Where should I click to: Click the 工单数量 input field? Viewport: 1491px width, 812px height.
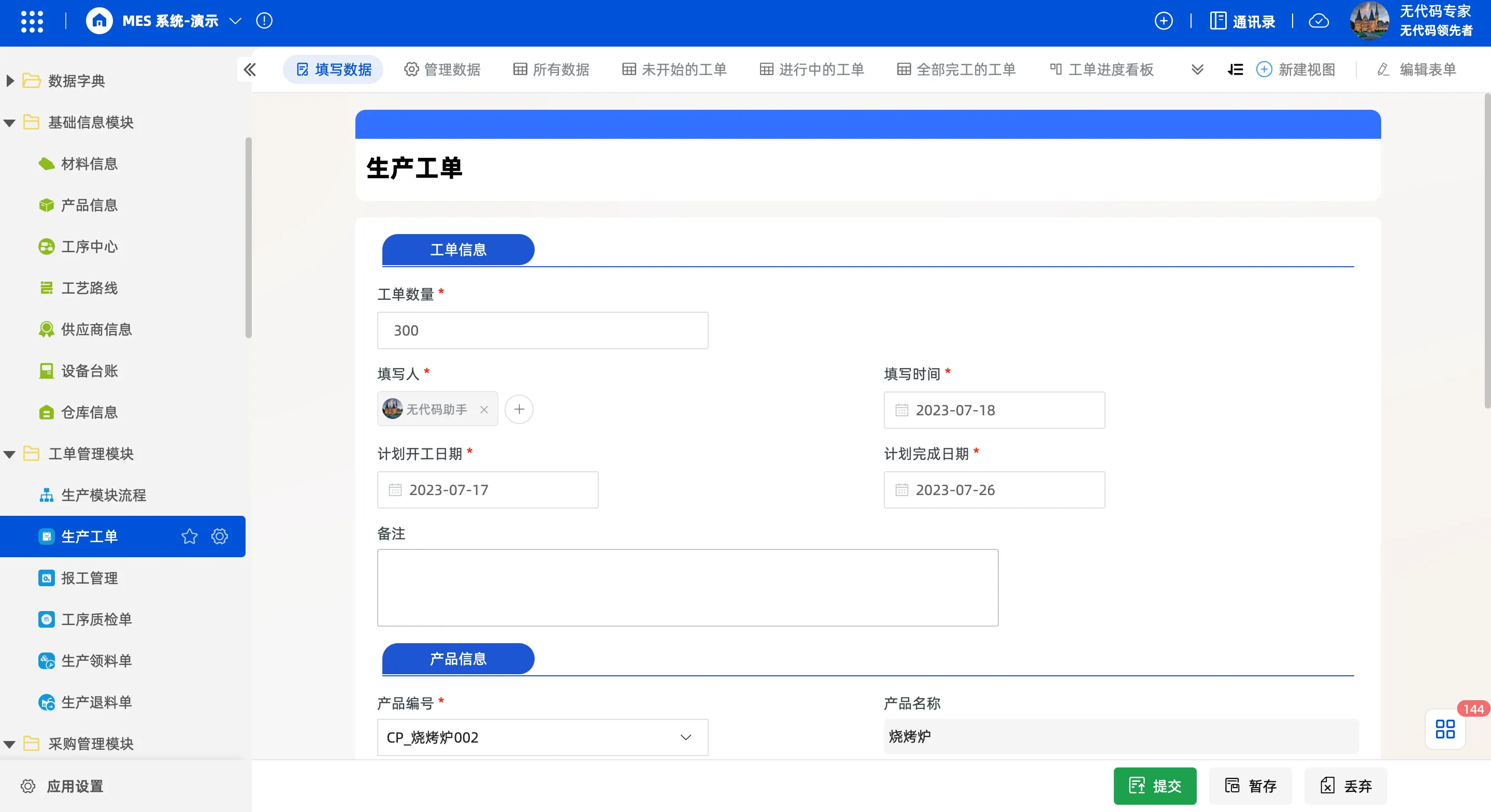542,330
